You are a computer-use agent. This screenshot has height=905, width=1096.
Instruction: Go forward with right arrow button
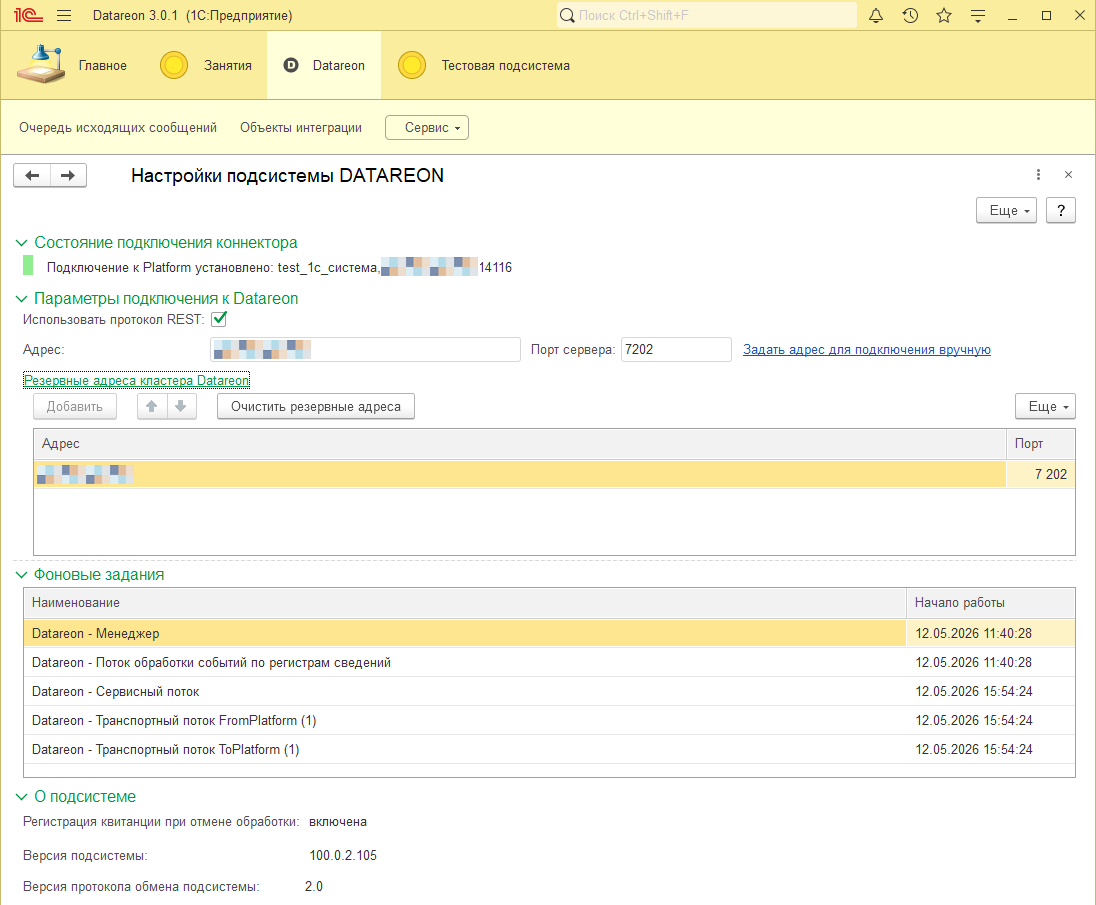click(68, 175)
